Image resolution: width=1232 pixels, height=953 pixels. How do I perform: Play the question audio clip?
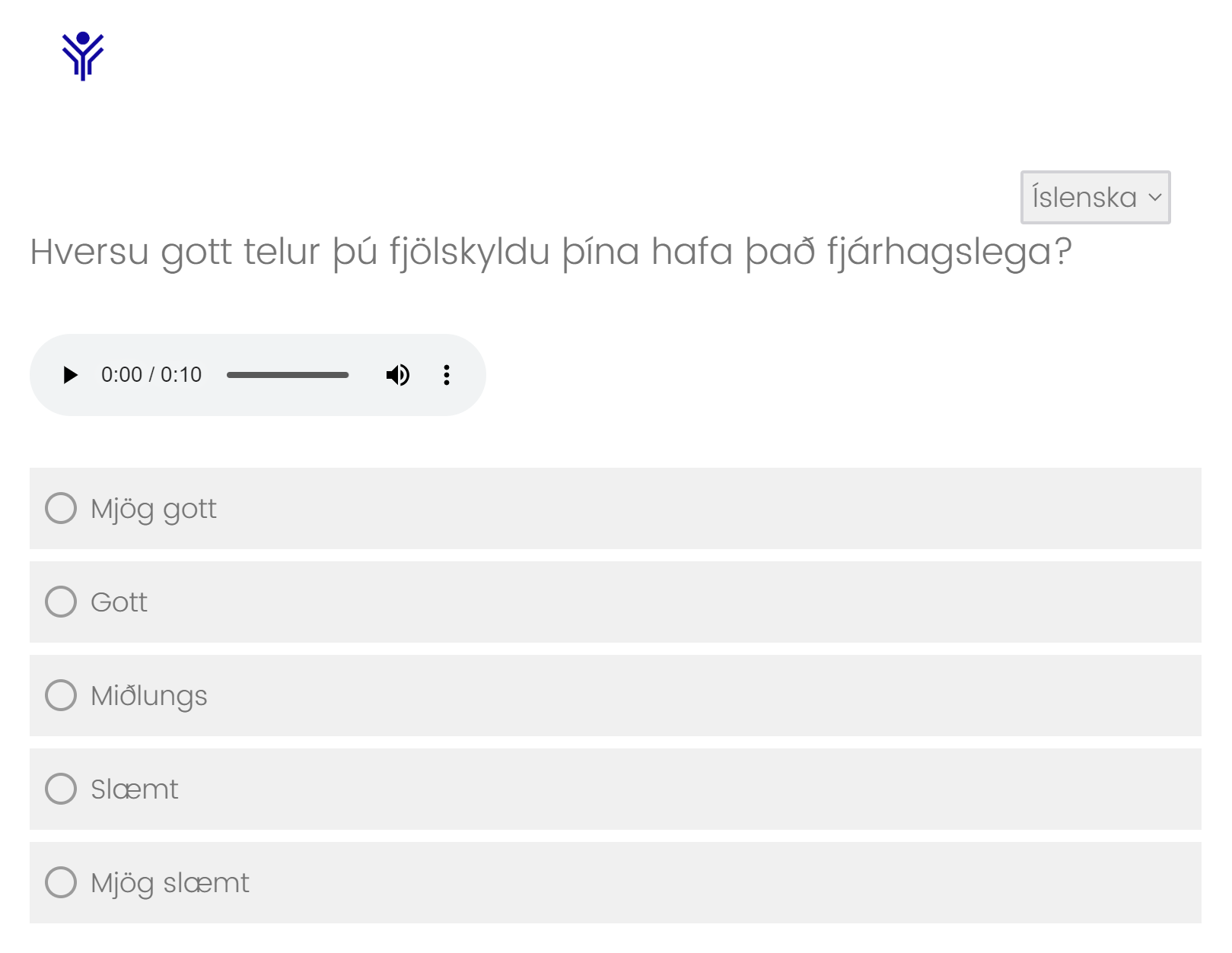(x=70, y=375)
